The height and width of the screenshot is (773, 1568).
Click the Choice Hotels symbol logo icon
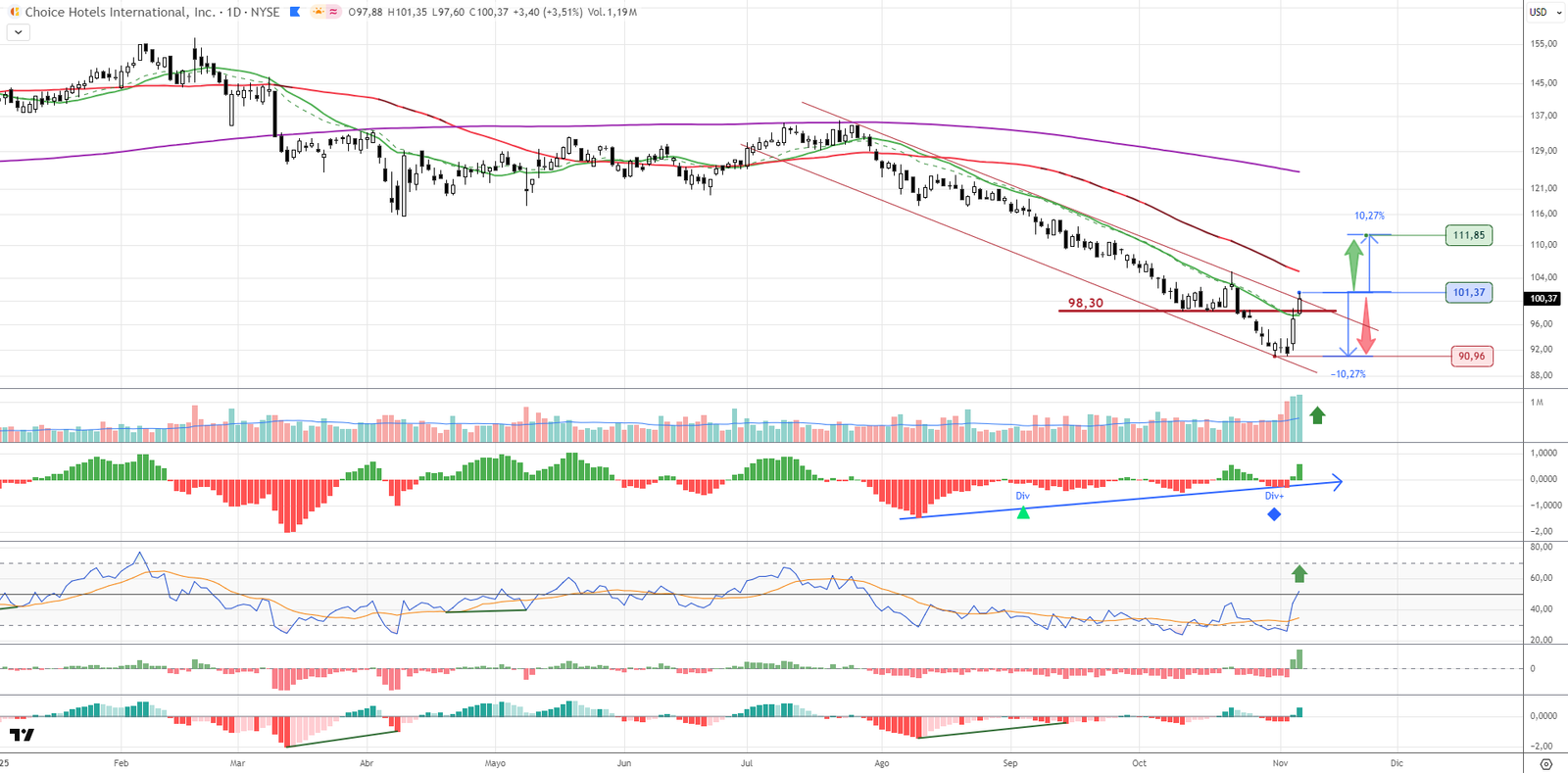14,12
